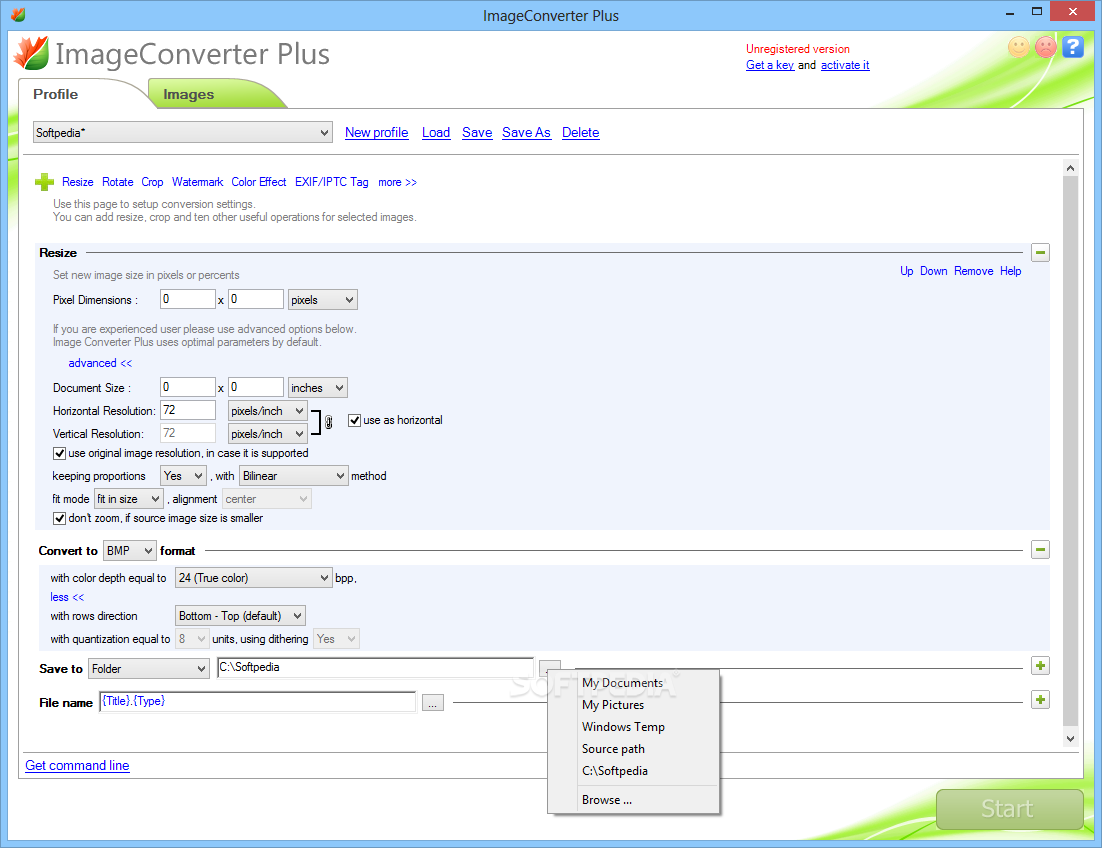The image size is (1102, 848).
Task: Toggle the resolution link chain icon
Action: (328, 422)
